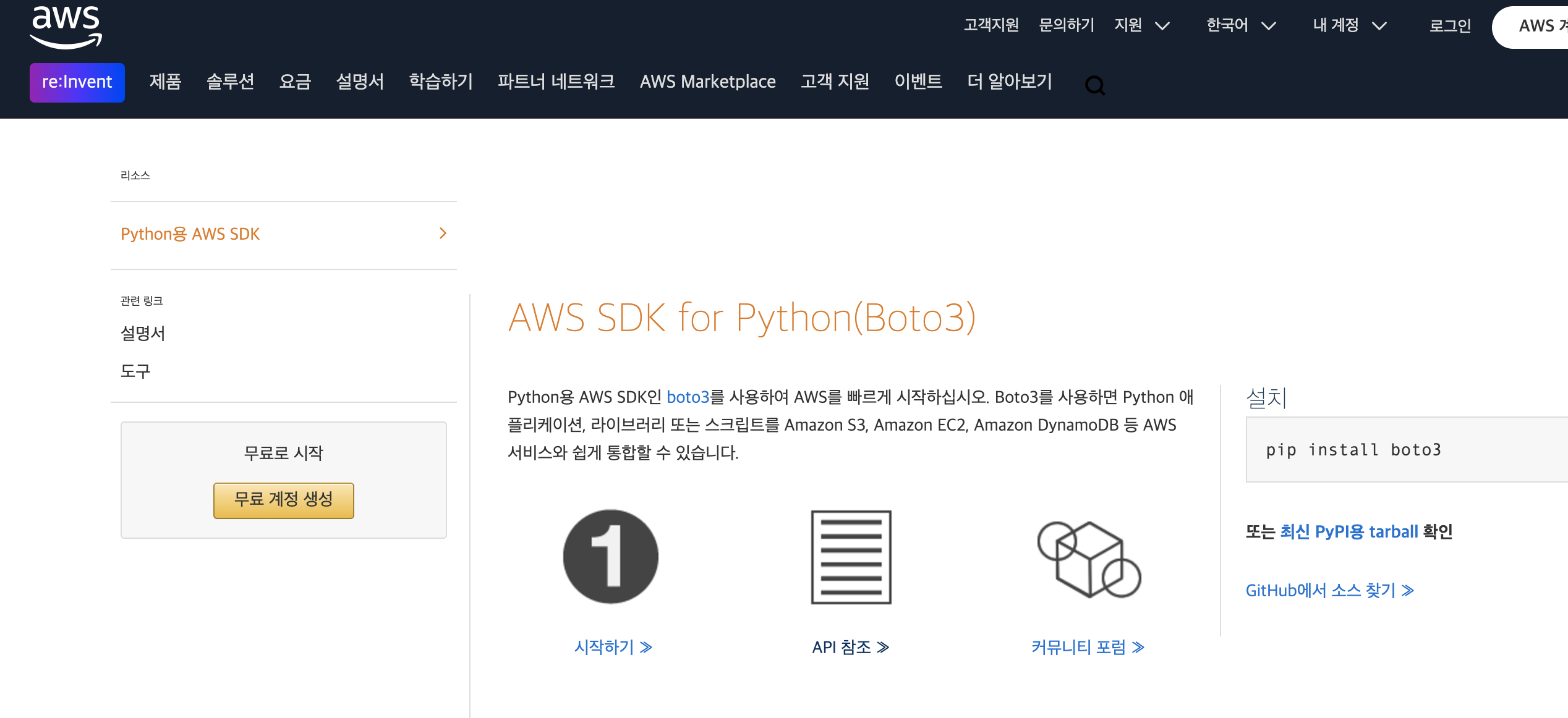Click the AWS logo in the header
The image size is (1568, 718).
point(65,26)
